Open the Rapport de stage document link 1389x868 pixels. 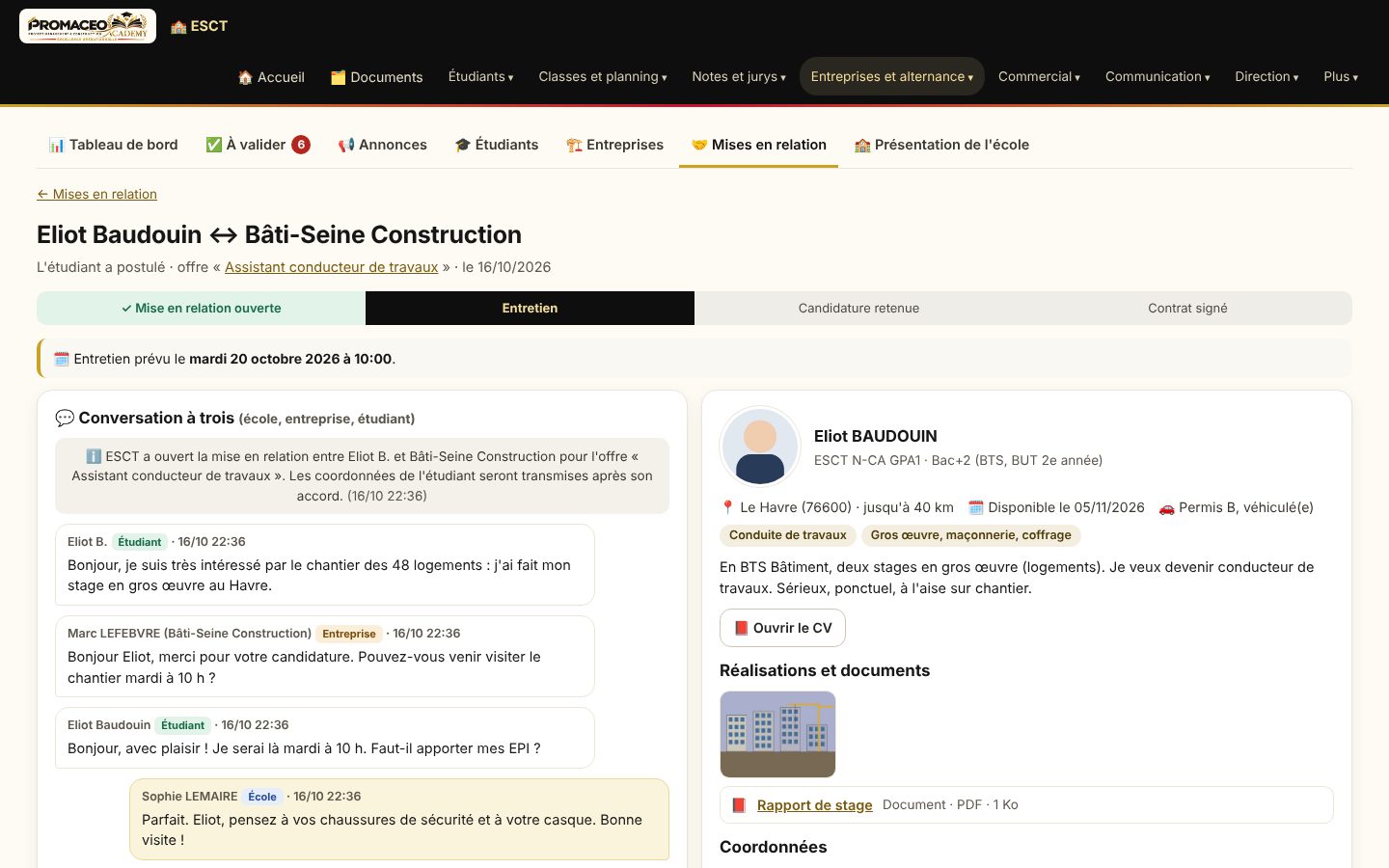pos(814,805)
